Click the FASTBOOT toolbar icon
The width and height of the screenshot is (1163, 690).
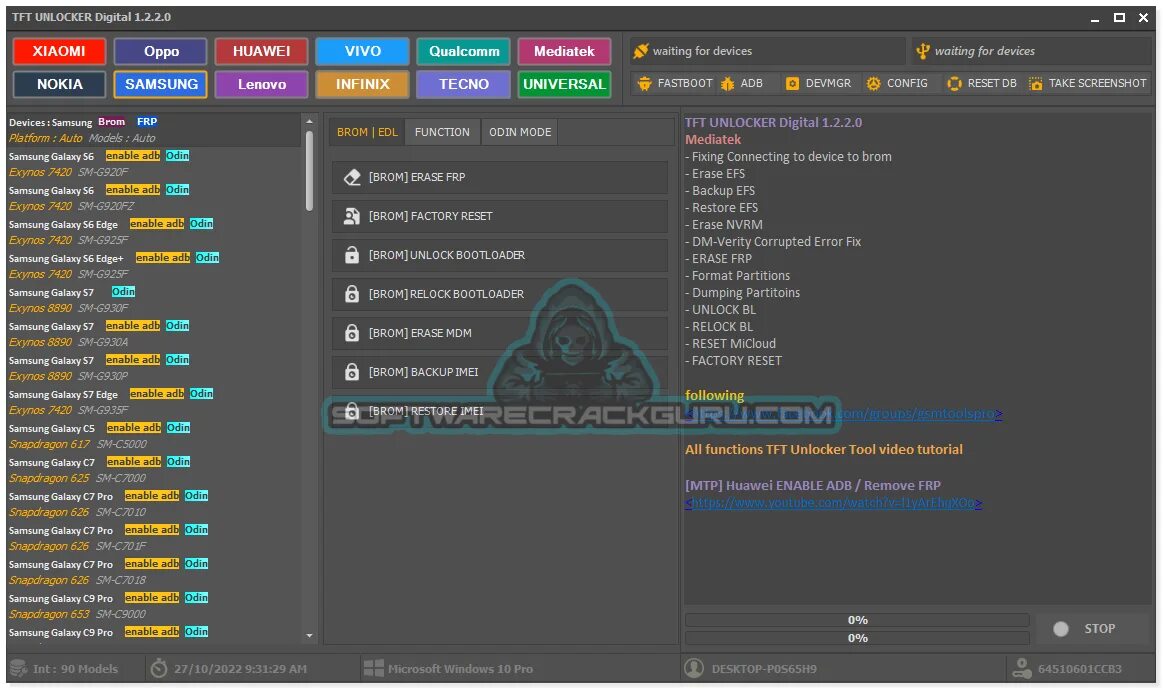(645, 83)
